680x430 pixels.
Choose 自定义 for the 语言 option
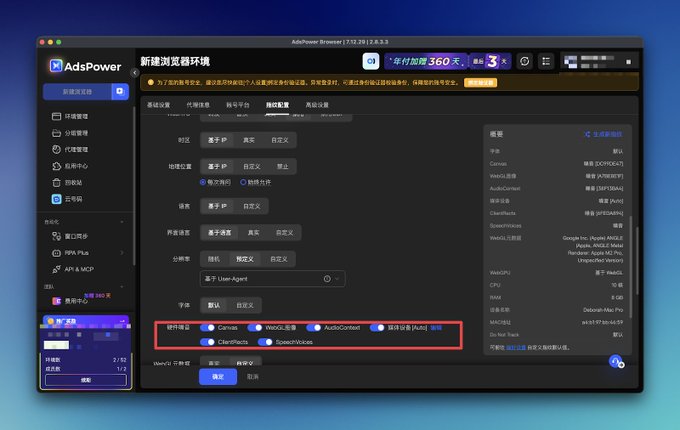click(x=252, y=206)
